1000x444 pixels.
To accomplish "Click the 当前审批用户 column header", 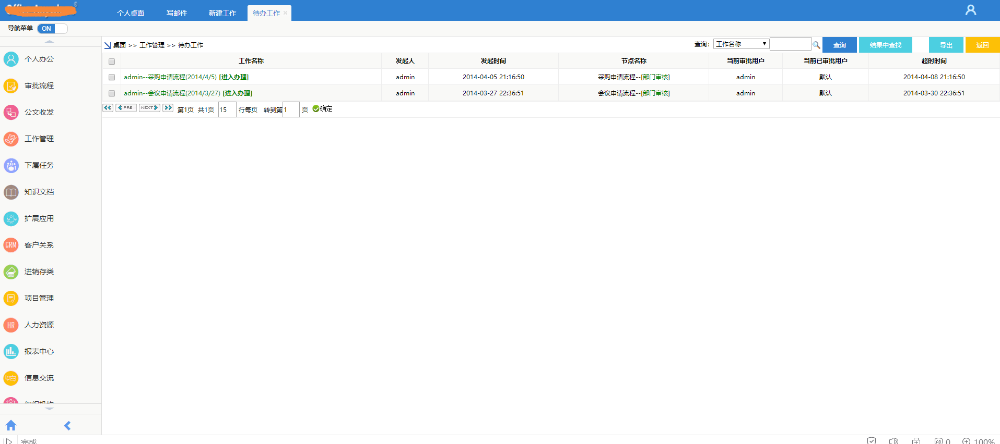I will [x=746, y=62].
